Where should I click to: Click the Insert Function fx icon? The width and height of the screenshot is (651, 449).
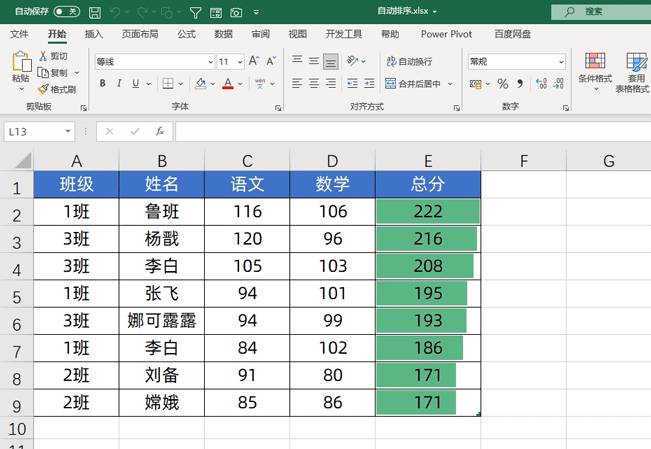tap(160, 132)
